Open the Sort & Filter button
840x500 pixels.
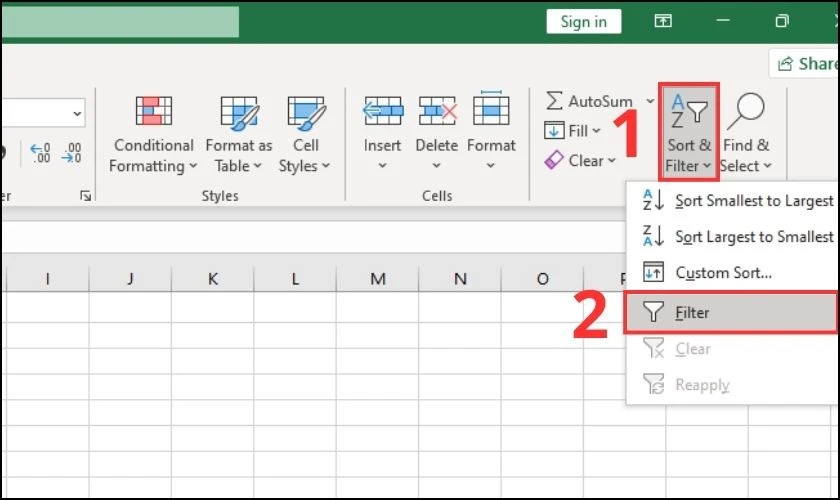689,132
